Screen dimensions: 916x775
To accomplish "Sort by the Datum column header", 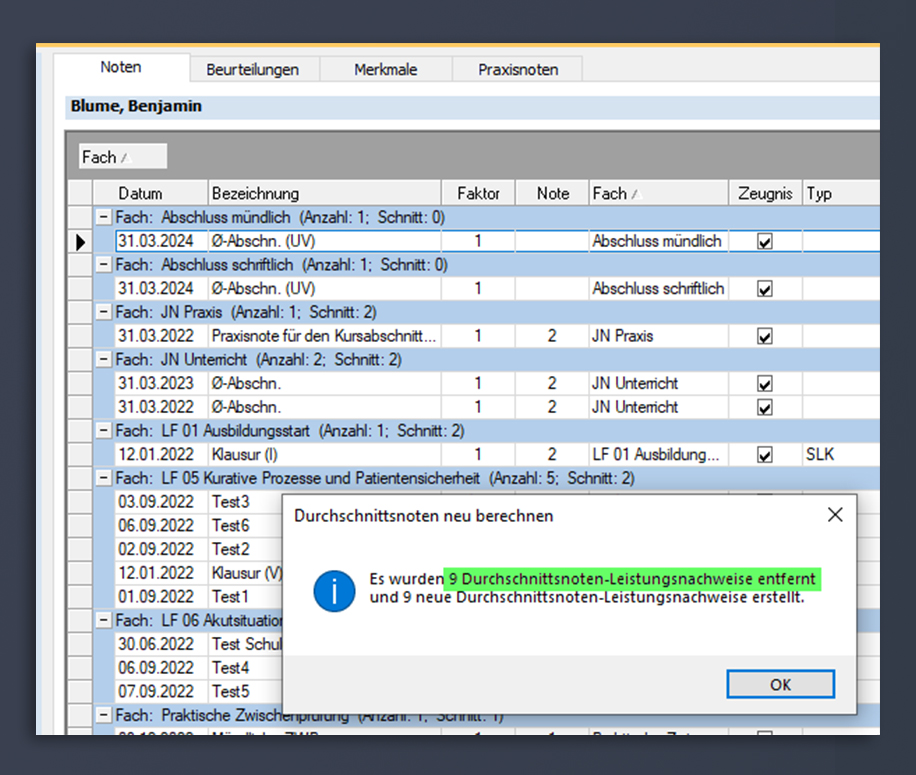I will (150, 193).
